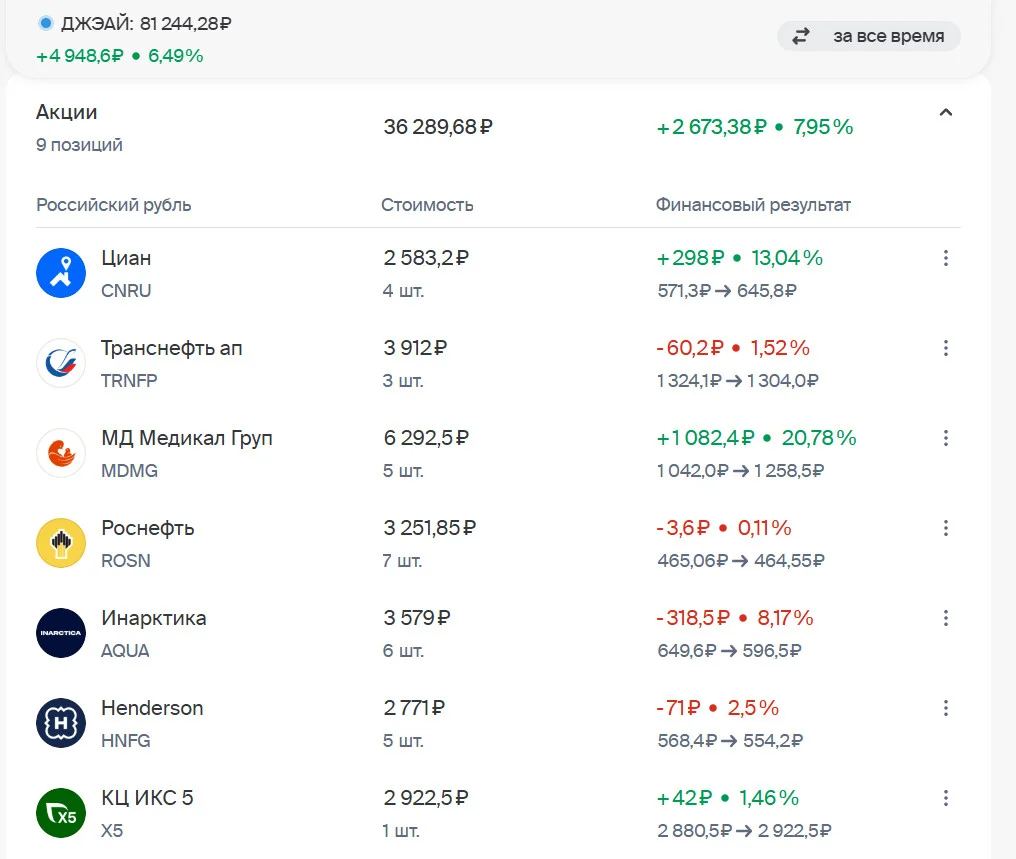The height and width of the screenshot is (859, 1016).
Task: Click the Российский рубль column header
Action: click(113, 205)
